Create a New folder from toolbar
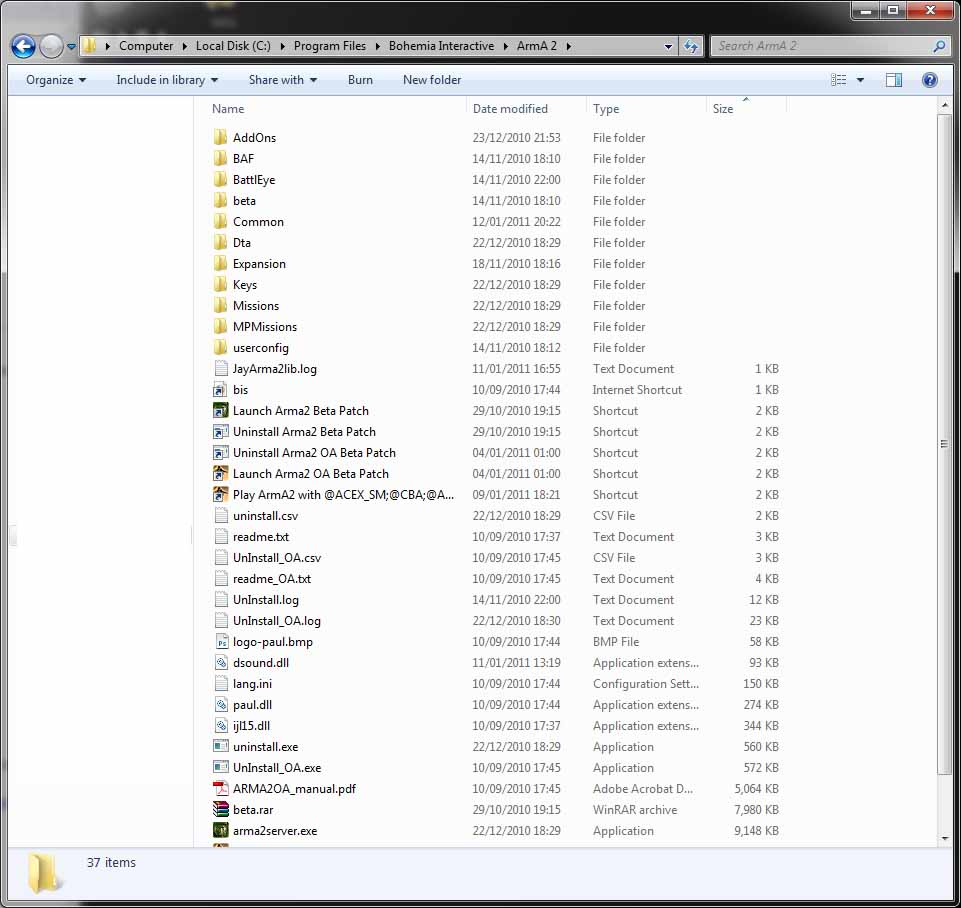 (432, 80)
